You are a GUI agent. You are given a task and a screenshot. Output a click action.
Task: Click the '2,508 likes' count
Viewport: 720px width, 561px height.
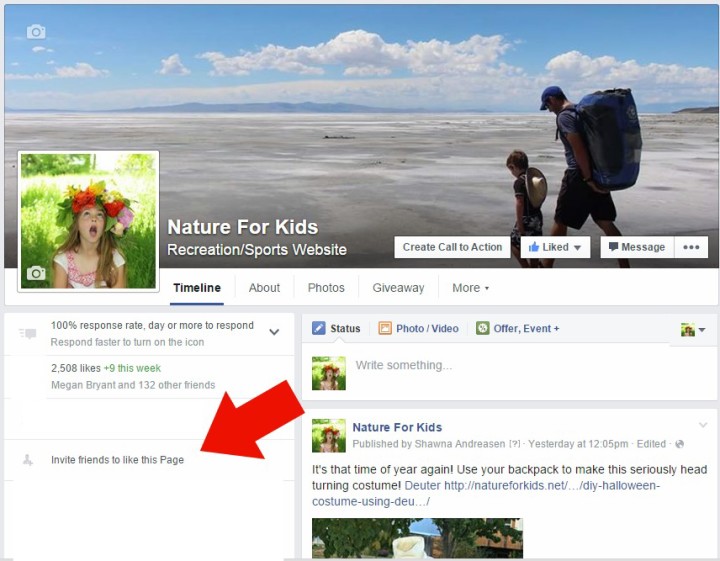click(x=76, y=368)
